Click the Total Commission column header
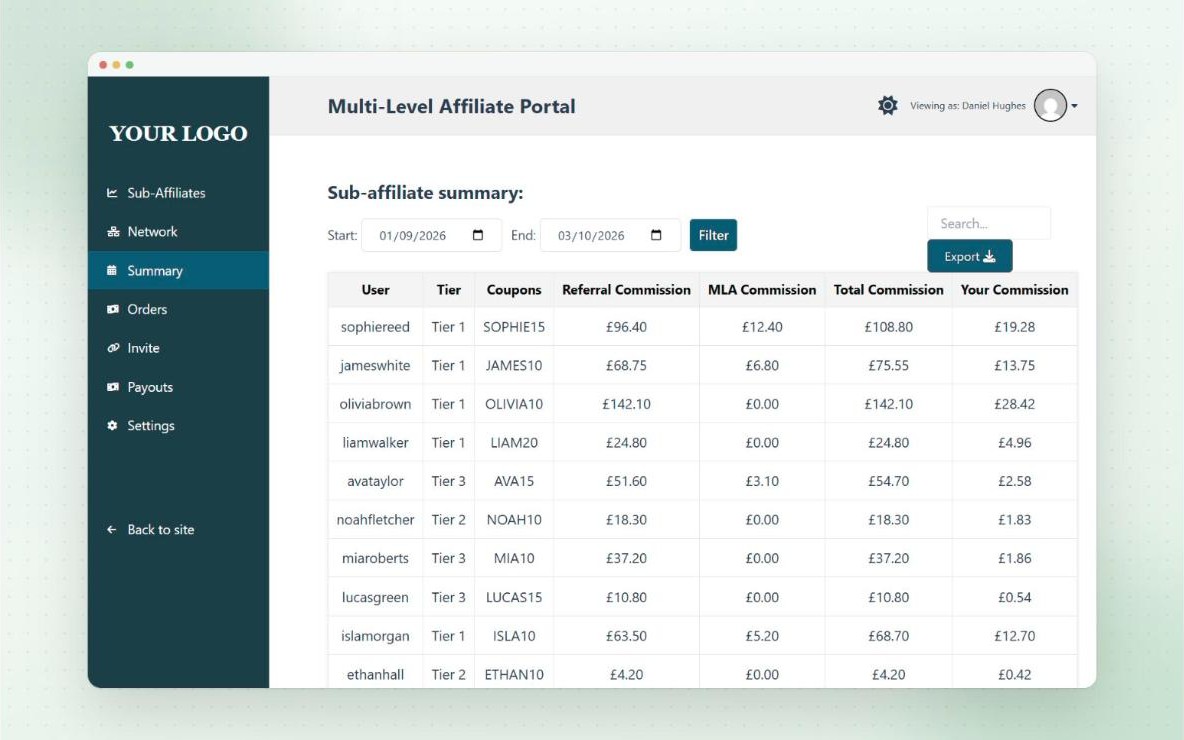This screenshot has height=740, width=1184. [888, 290]
